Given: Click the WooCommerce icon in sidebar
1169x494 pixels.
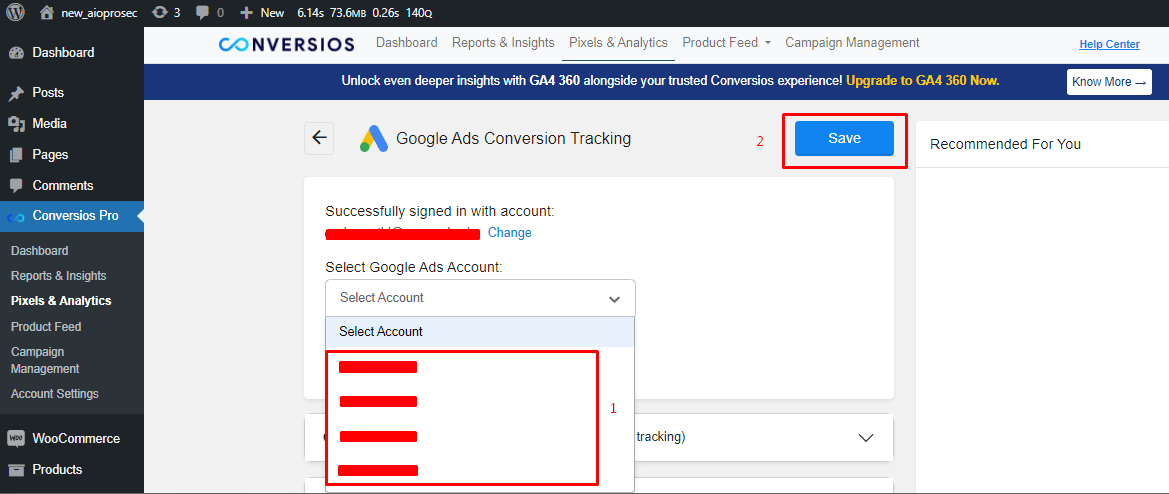Looking at the screenshot, I should (x=16, y=439).
